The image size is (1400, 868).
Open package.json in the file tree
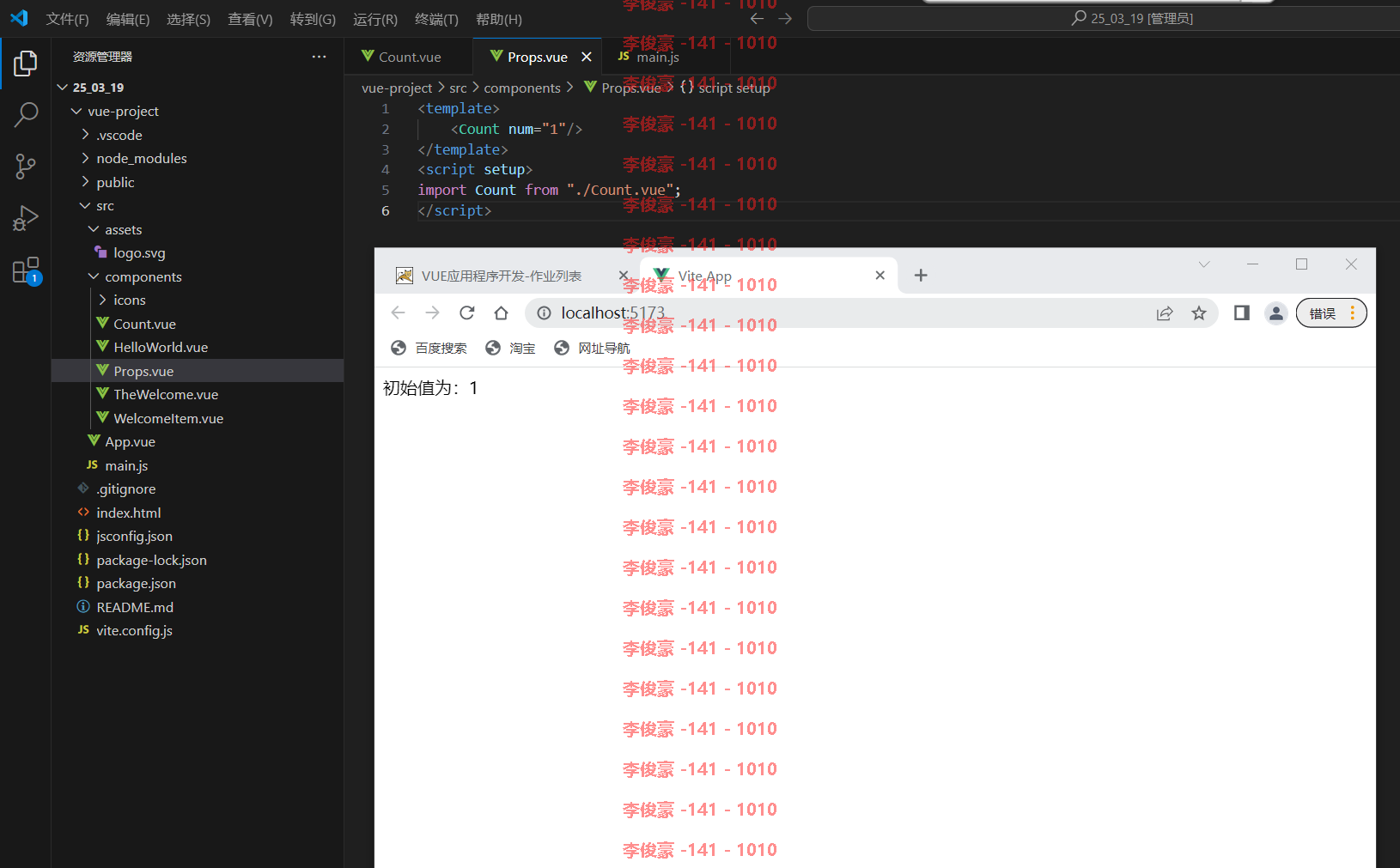198,583
